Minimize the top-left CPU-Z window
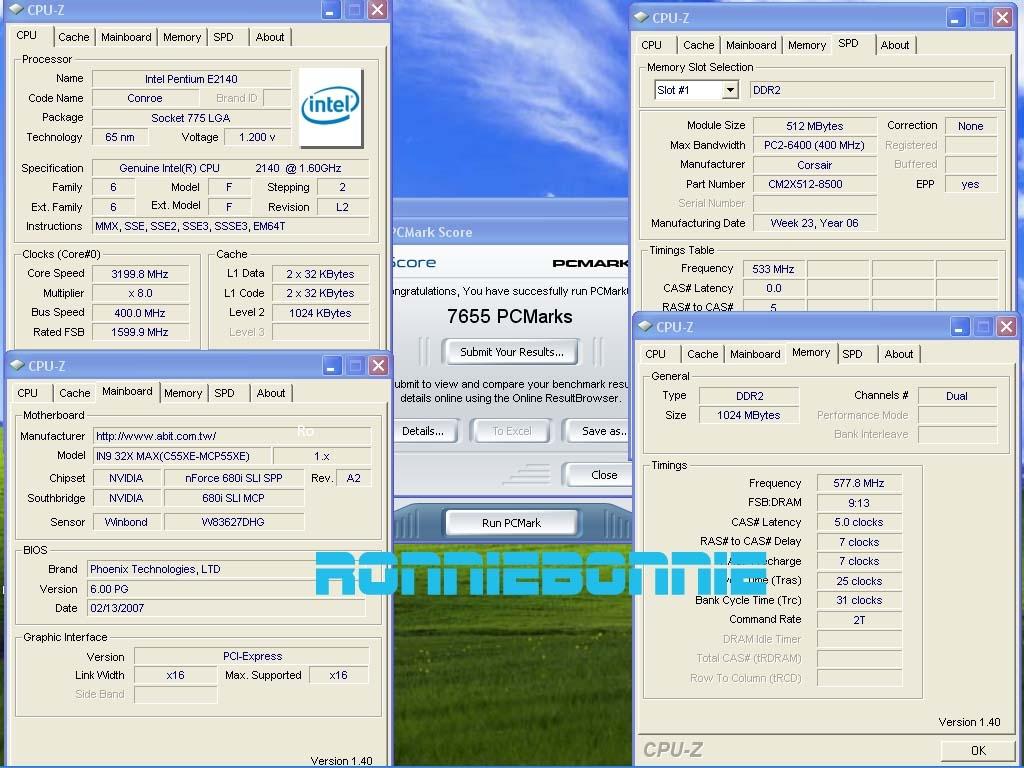The image size is (1024, 768). click(x=331, y=10)
